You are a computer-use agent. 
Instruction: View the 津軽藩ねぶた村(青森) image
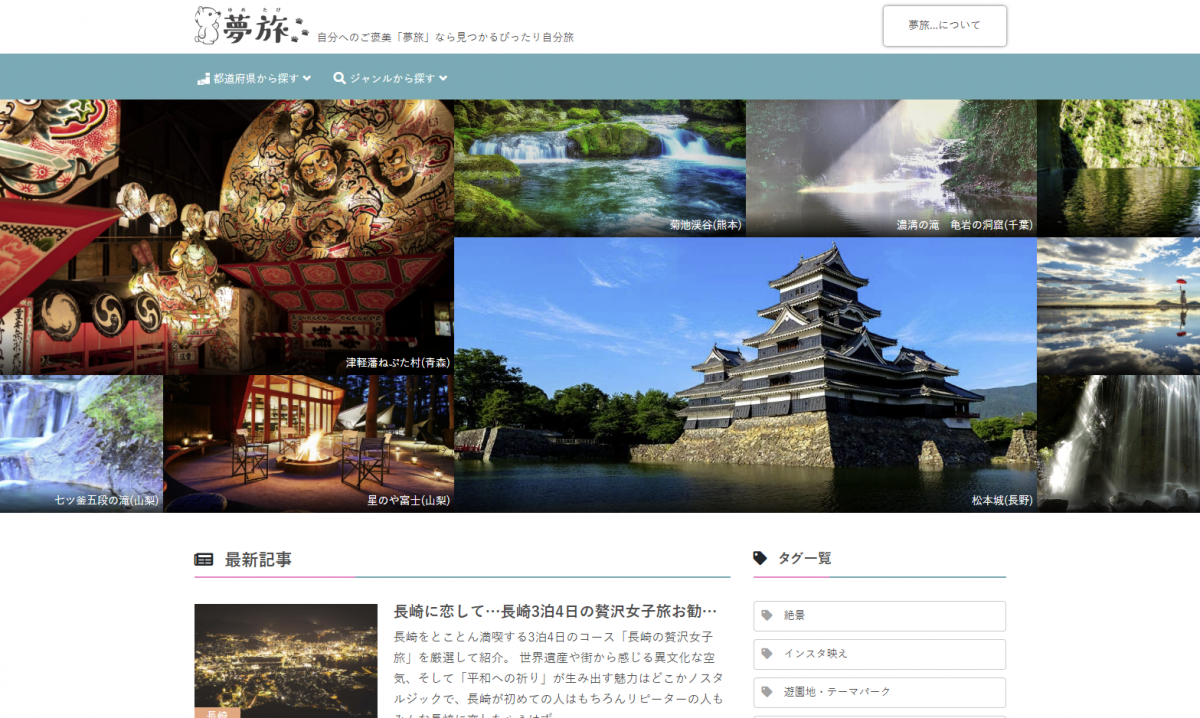(227, 237)
